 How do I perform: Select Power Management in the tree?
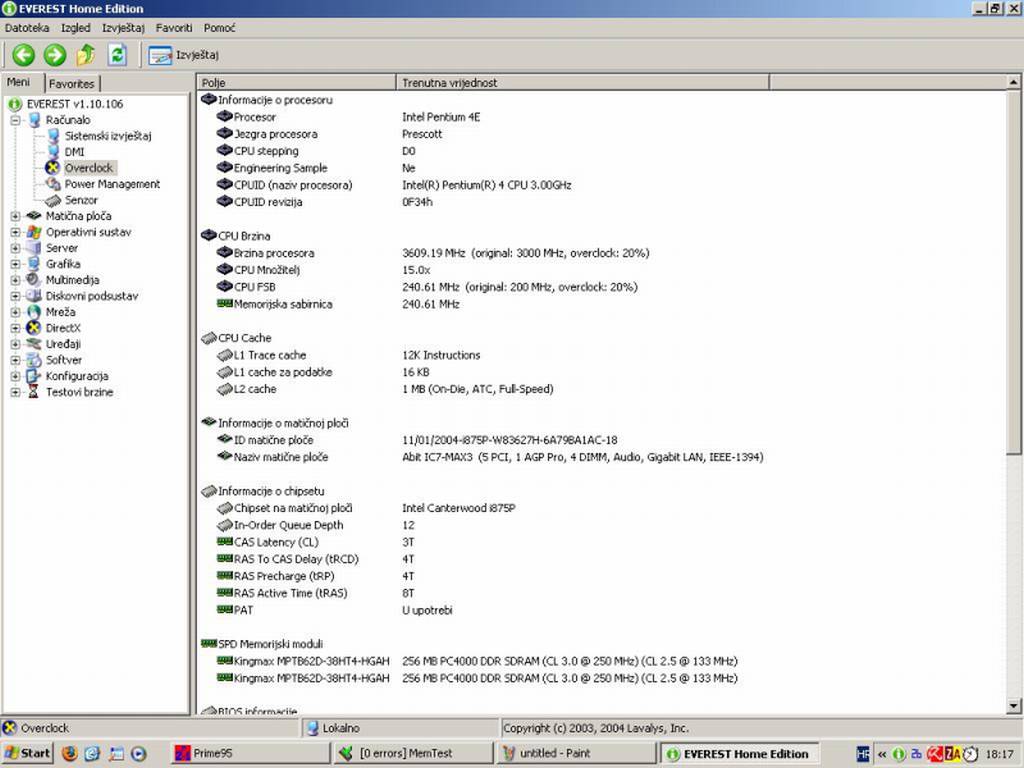112,184
